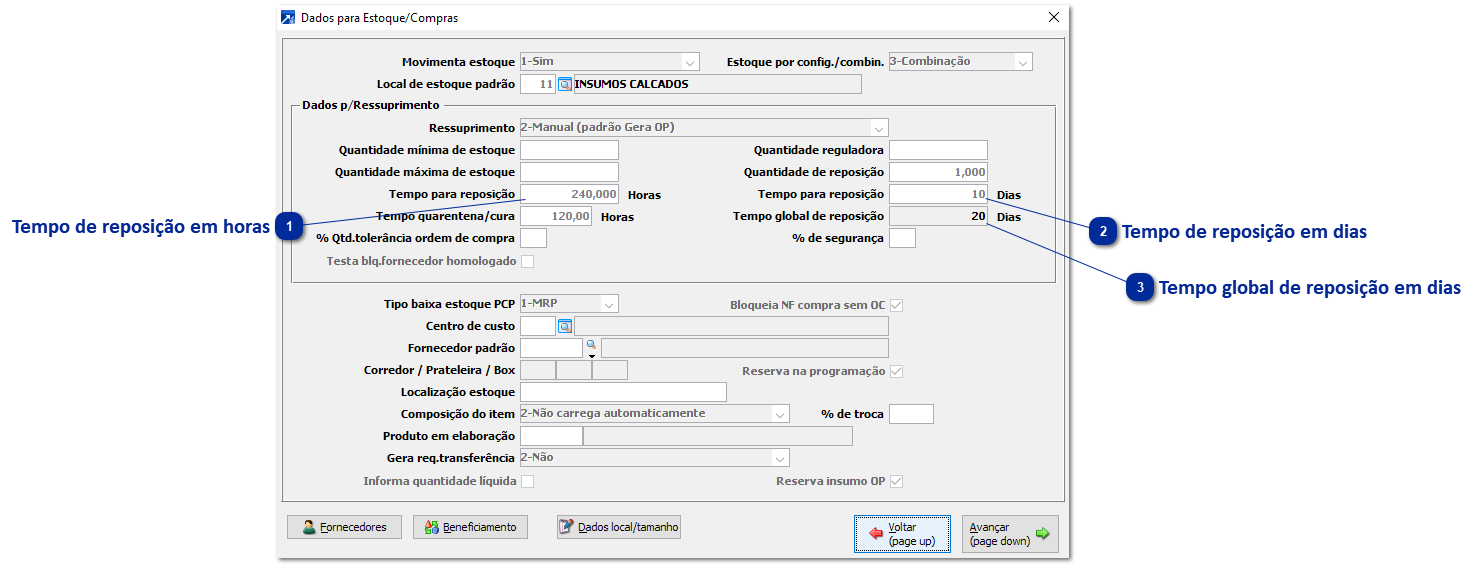This screenshot has width=1477, height=567.
Task: Click the Fornecedores button
Action: click(x=344, y=527)
